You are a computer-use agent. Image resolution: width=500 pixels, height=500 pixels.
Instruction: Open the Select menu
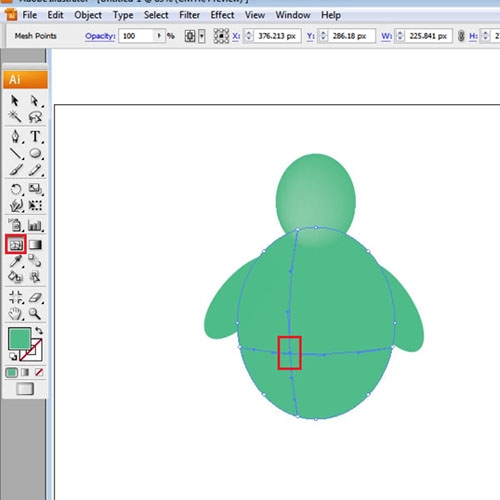tap(156, 15)
